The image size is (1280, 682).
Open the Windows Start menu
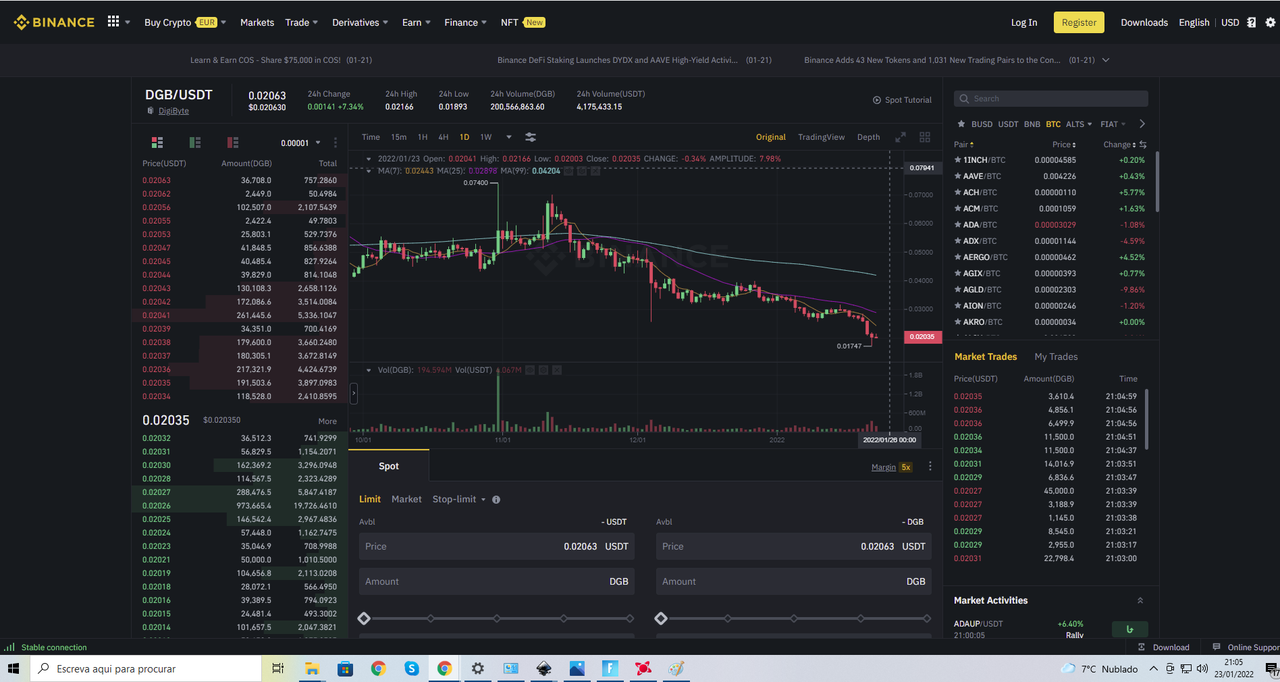point(14,668)
